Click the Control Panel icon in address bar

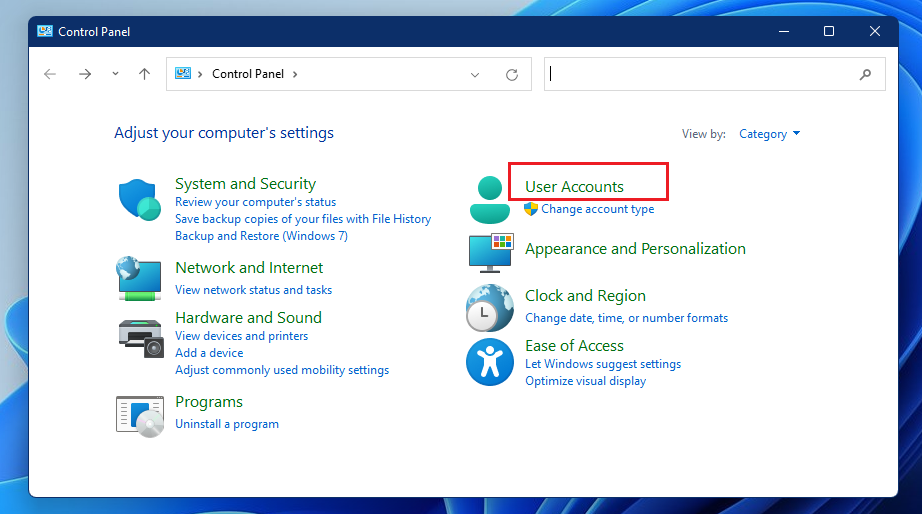(x=183, y=74)
